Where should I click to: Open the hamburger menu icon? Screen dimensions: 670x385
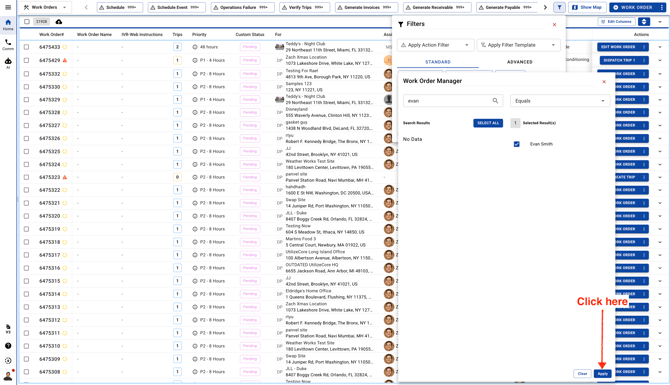tap(8, 7)
